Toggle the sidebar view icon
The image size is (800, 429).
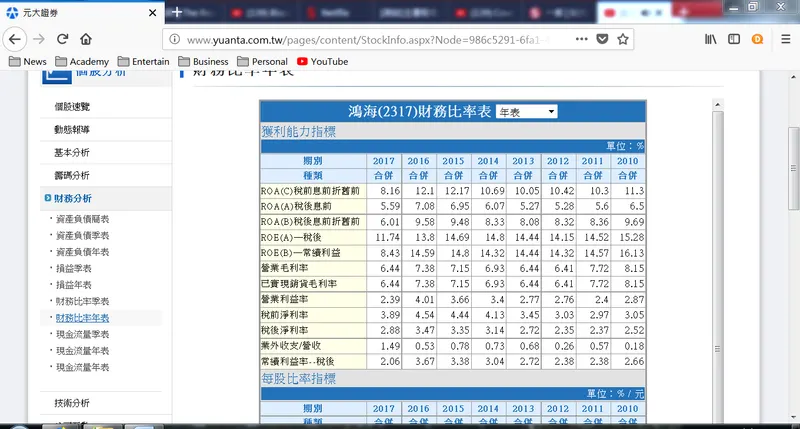coord(734,39)
